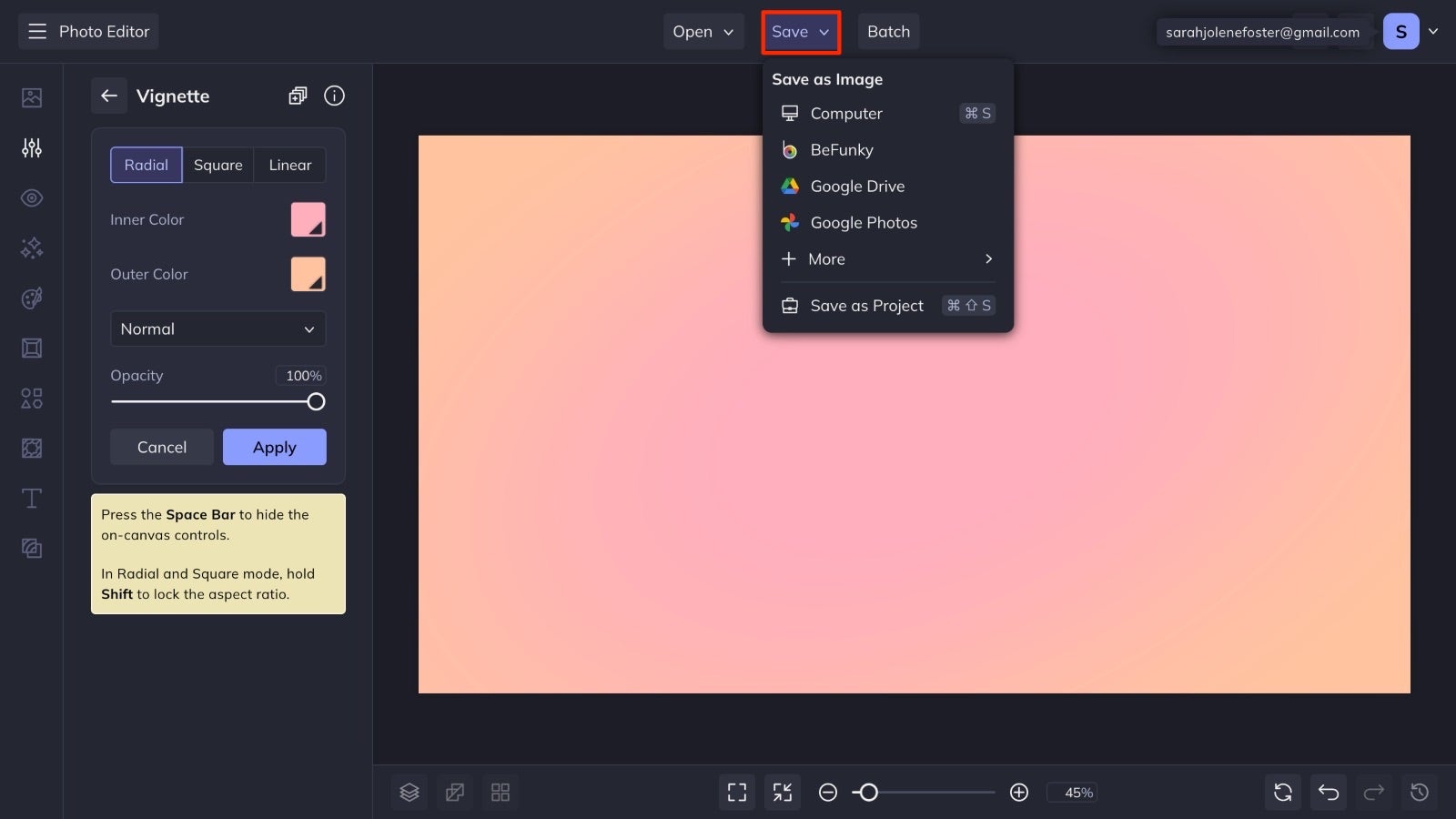Open the Open menu in top bar

click(703, 31)
